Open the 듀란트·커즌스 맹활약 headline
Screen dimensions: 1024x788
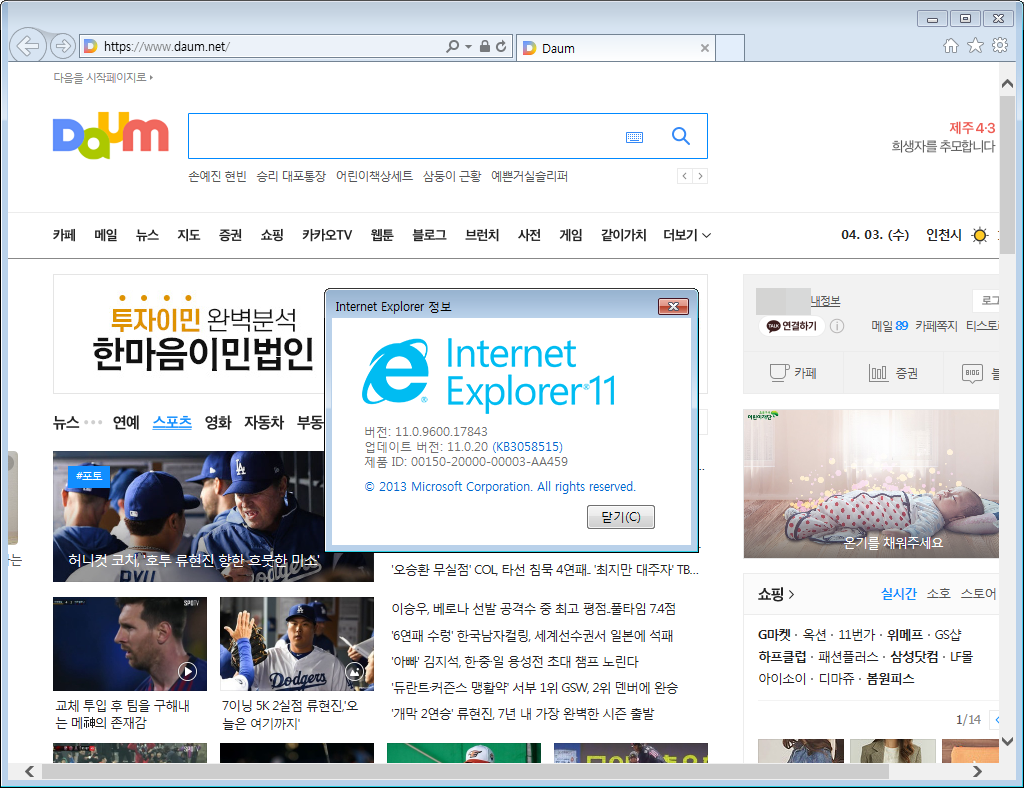535,687
